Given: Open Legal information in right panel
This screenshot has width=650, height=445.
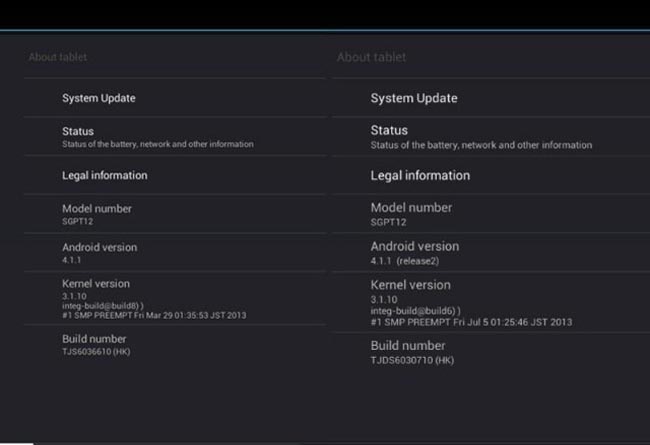Looking at the screenshot, I should pos(491,175).
